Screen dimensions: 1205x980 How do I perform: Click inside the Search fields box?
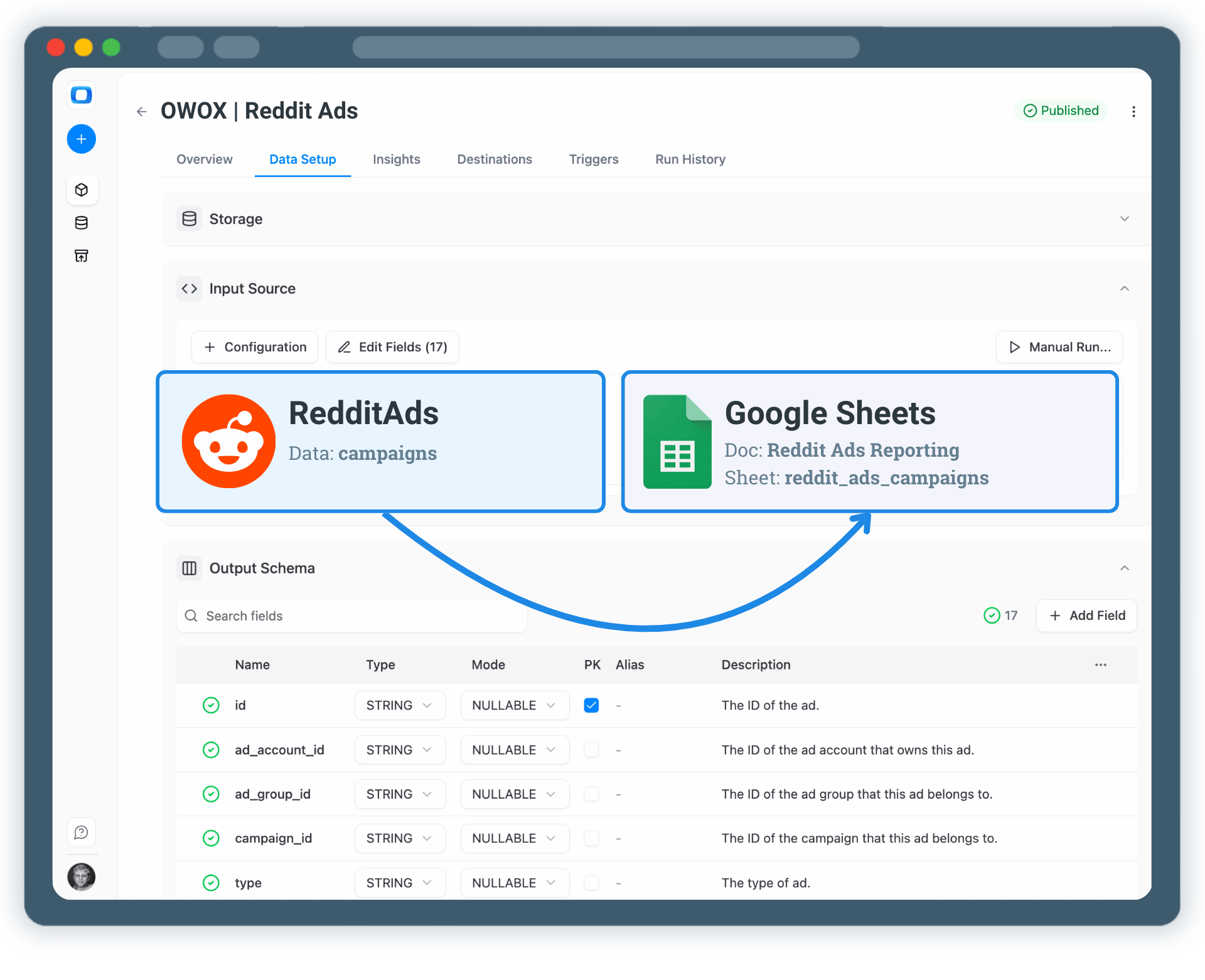[351, 615]
